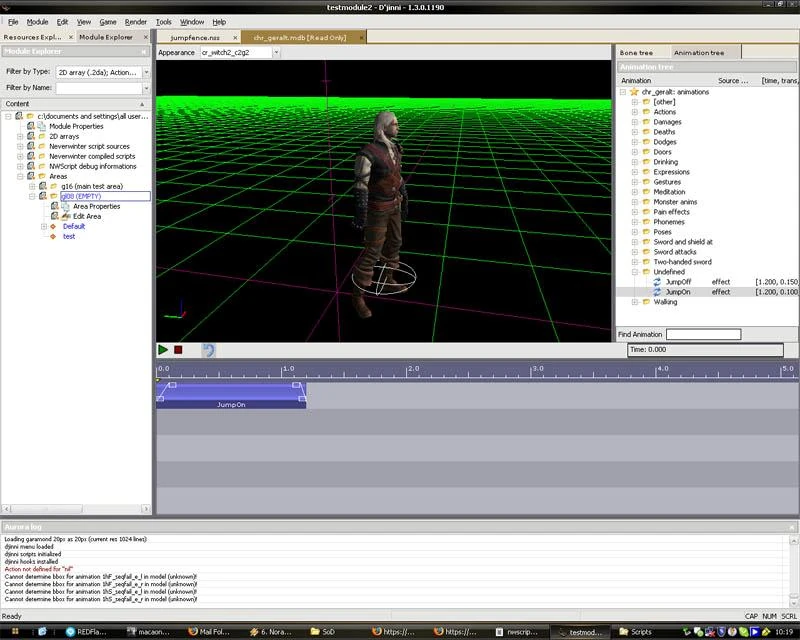Open the Filter by Type dropdown
The width and height of the screenshot is (800, 640).
pos(146,72)
